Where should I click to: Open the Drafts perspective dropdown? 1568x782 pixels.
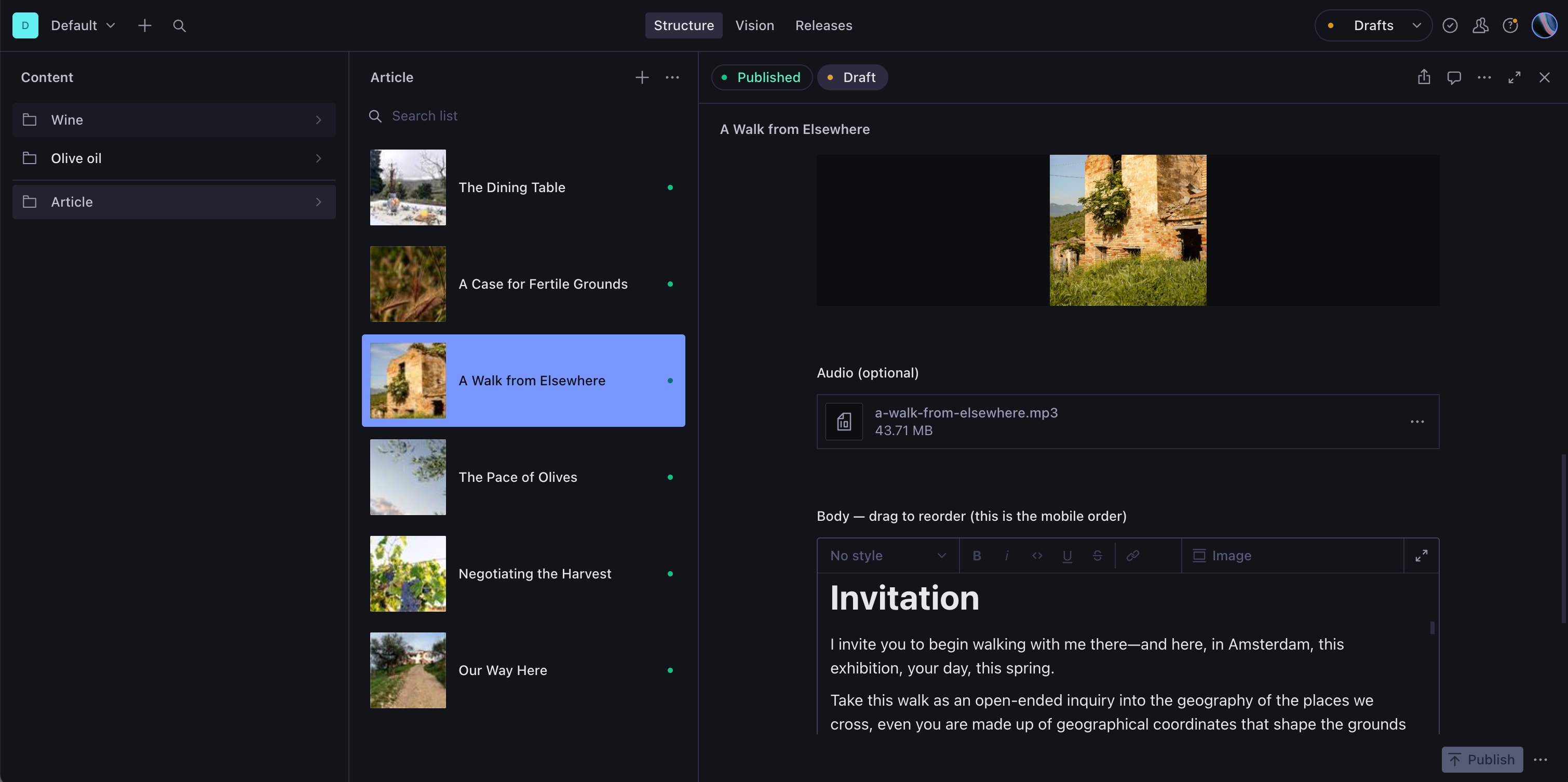1373,25
